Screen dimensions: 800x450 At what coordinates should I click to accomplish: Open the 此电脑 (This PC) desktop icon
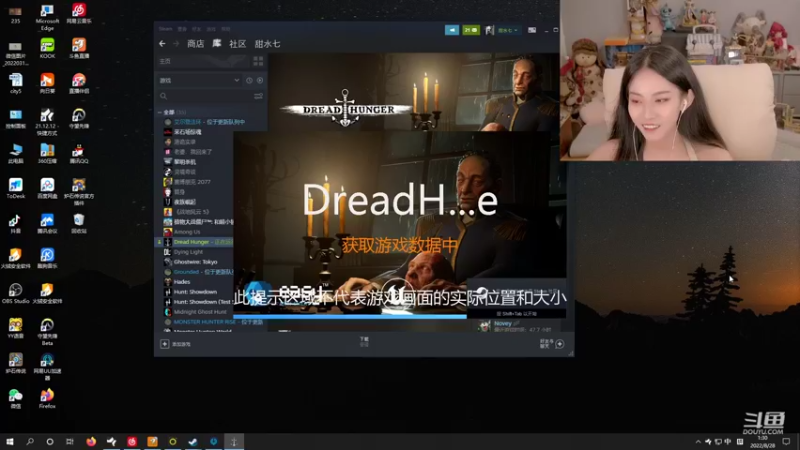coord(15,154)
